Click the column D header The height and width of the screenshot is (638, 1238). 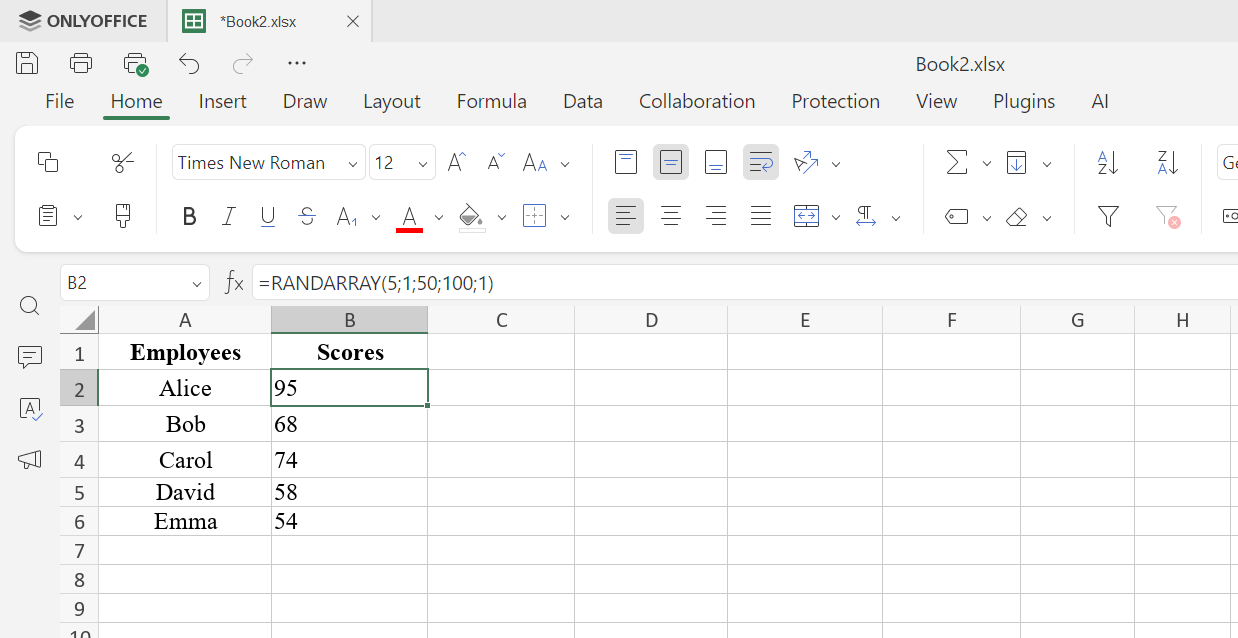(x=651, y=320)
